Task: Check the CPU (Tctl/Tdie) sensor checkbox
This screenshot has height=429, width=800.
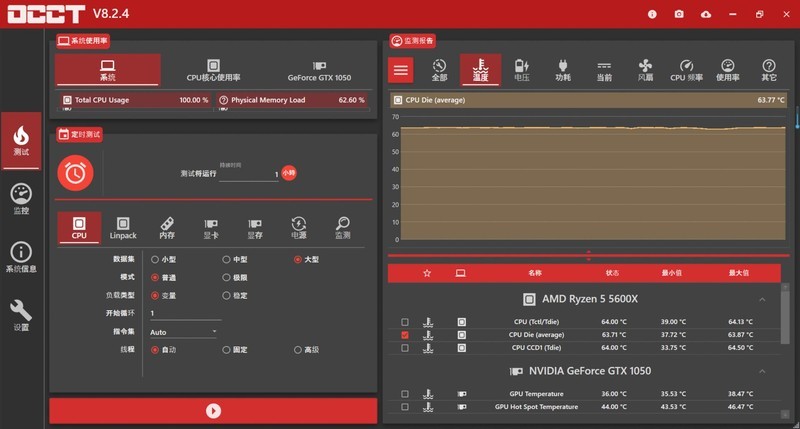Action: coord(404,322)
